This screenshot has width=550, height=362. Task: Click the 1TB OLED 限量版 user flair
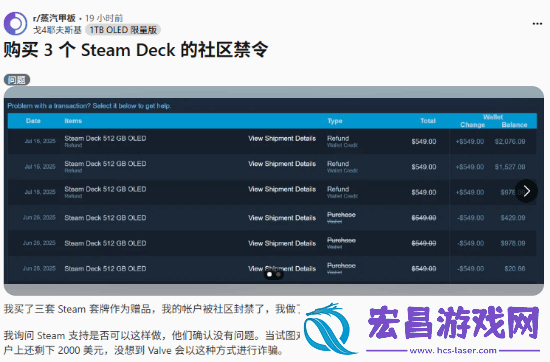coord(123,30)
